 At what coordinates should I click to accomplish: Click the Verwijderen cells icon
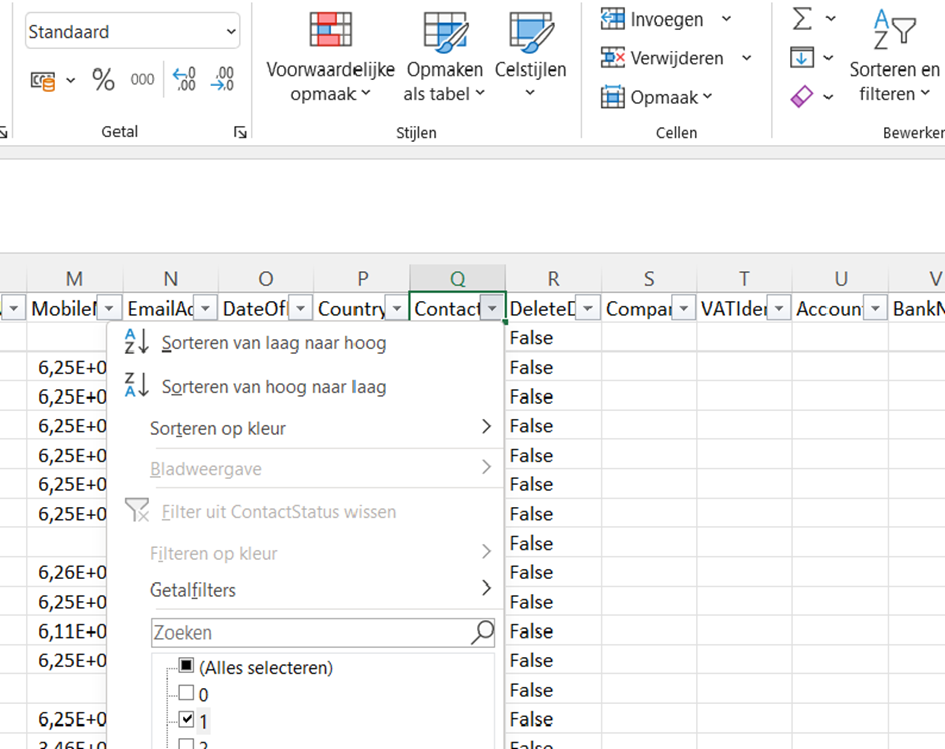coord(612,58)
